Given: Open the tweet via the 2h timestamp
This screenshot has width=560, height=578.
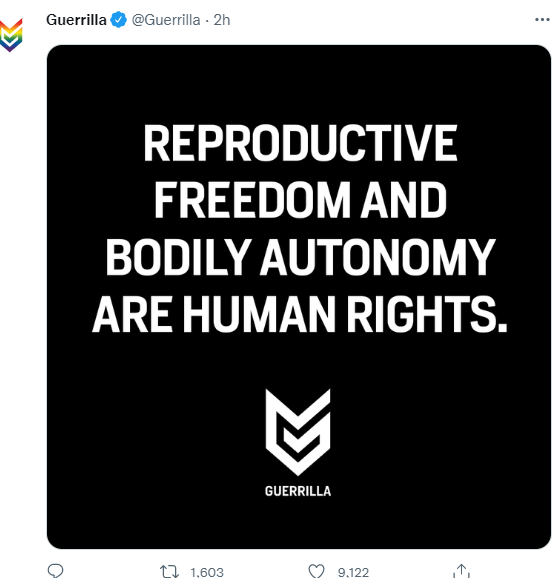Looking at the screenshot, I should [x=222, y=20].
